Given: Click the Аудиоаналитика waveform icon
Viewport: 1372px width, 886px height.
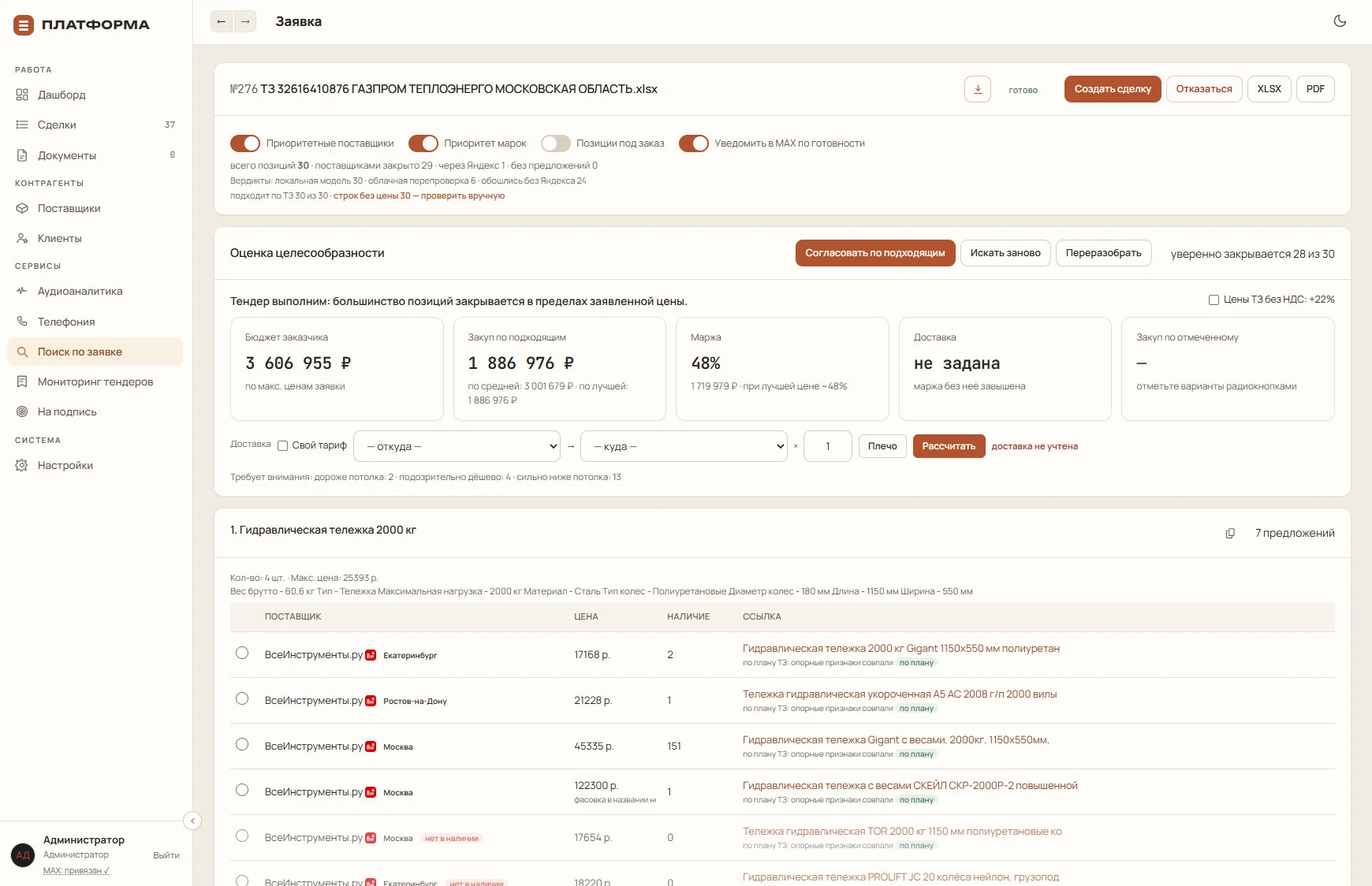Looking at the screenshot, I should (x=22, y=291).
